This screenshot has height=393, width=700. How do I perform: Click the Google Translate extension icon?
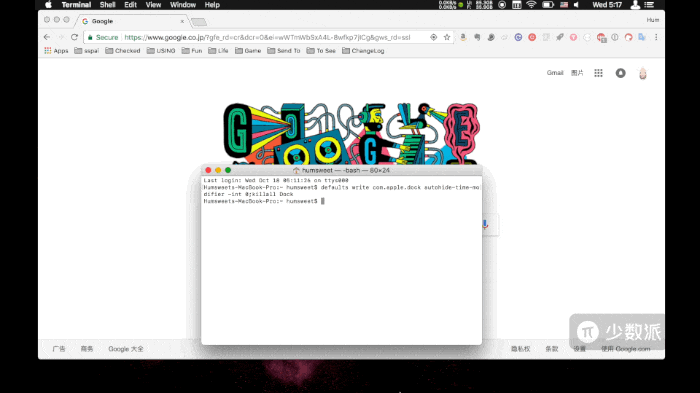click(642, 37)
